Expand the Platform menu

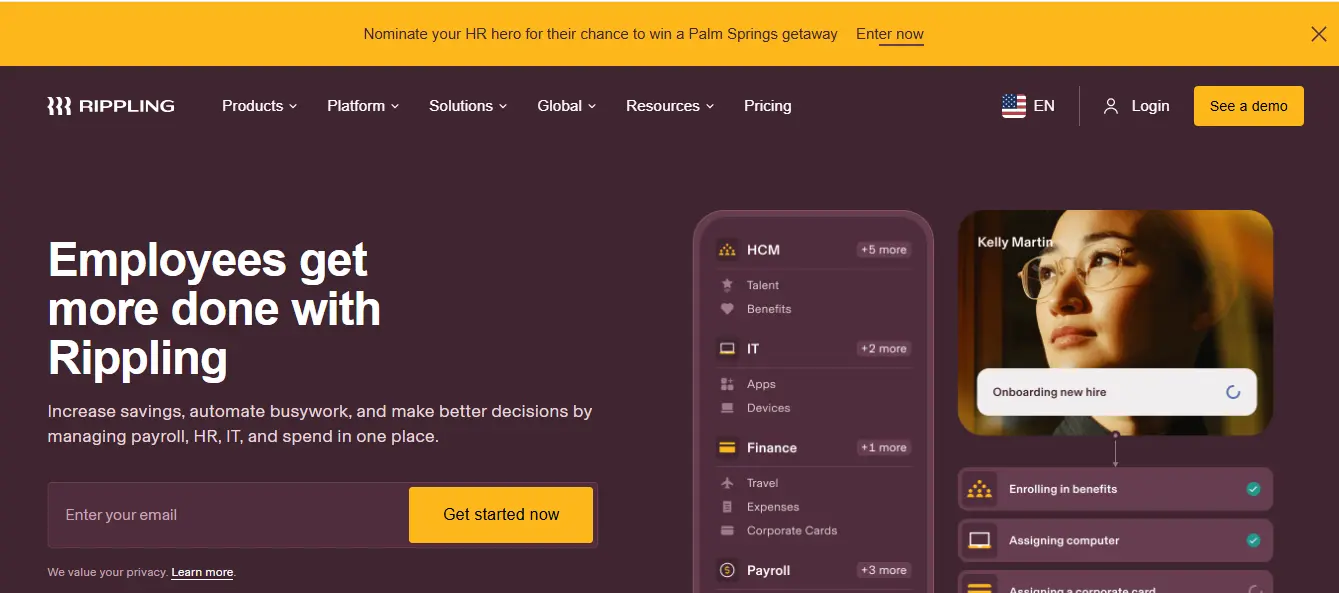point(363,106)
